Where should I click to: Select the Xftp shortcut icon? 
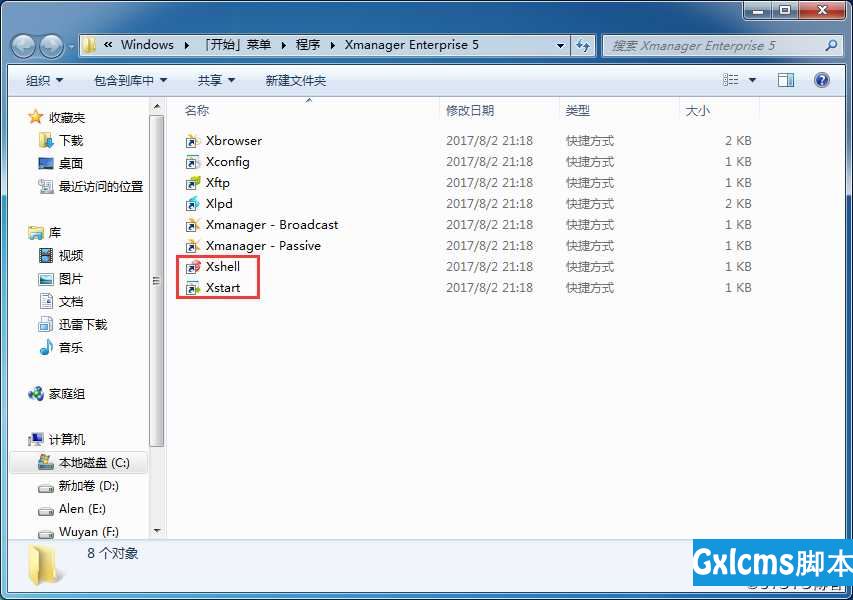tap(193, 183)
